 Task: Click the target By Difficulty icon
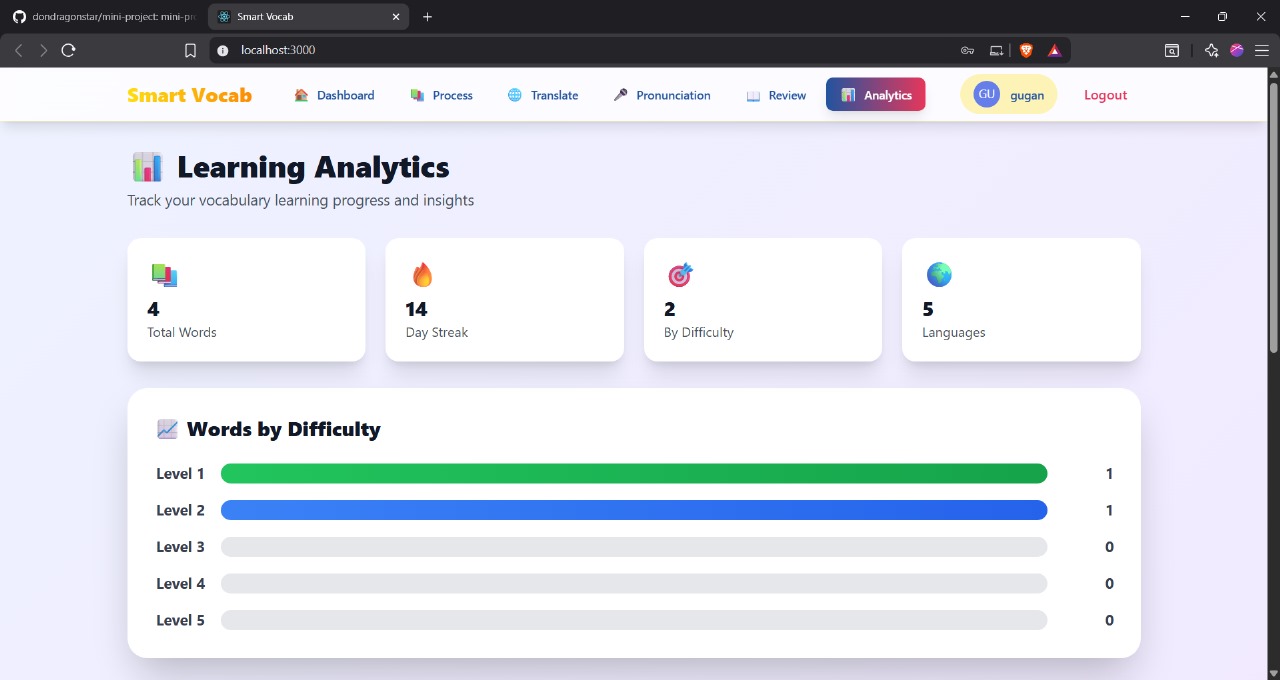click(x=680, y=275)
